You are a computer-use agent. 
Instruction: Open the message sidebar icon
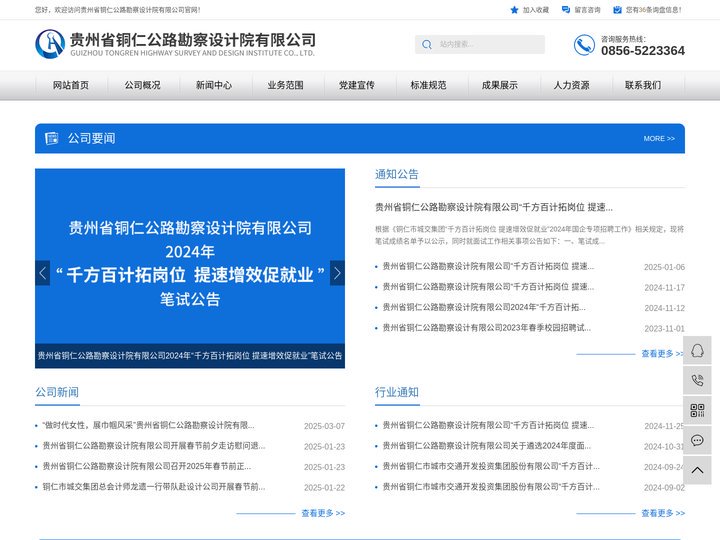pyautogui.click(x=697, y=440)
